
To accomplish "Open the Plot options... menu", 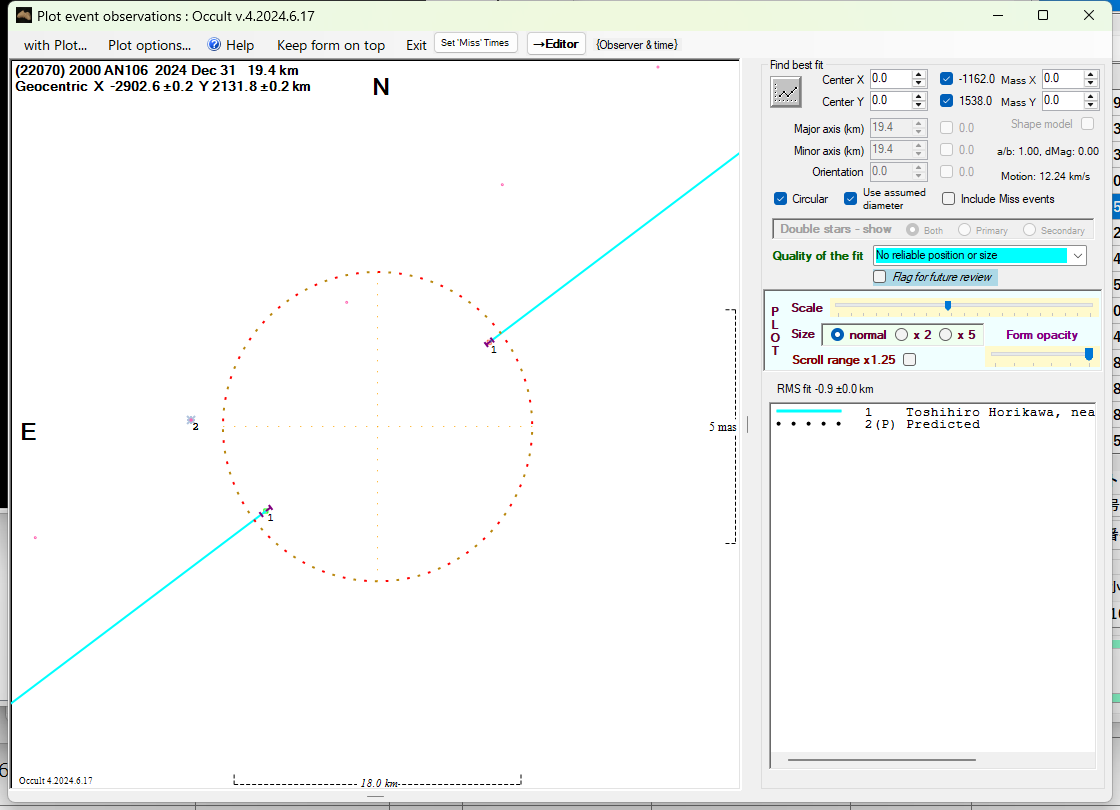I will click(149, 45).
